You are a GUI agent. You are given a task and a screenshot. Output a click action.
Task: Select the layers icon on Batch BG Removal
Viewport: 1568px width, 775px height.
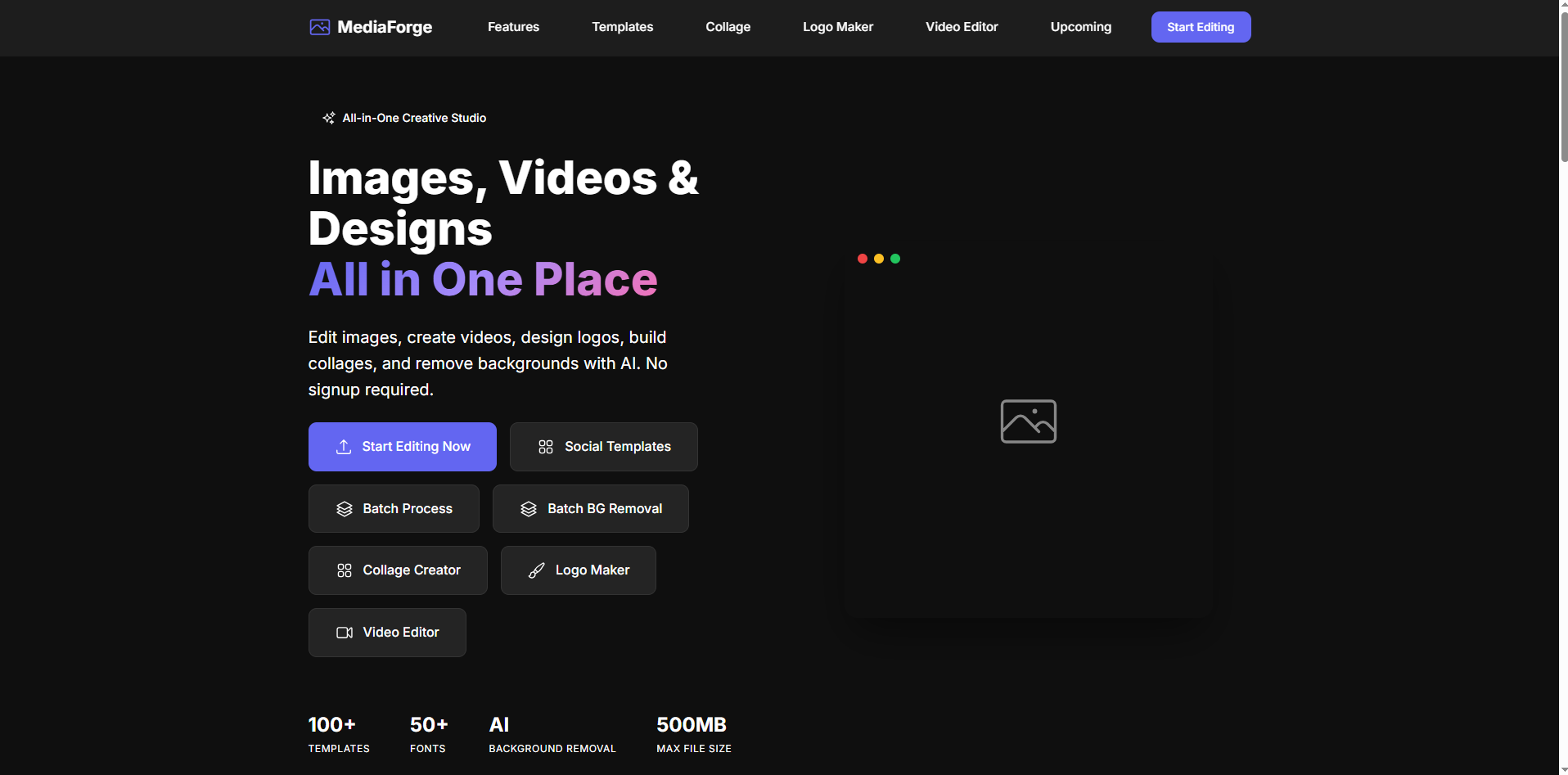(528, 508)
